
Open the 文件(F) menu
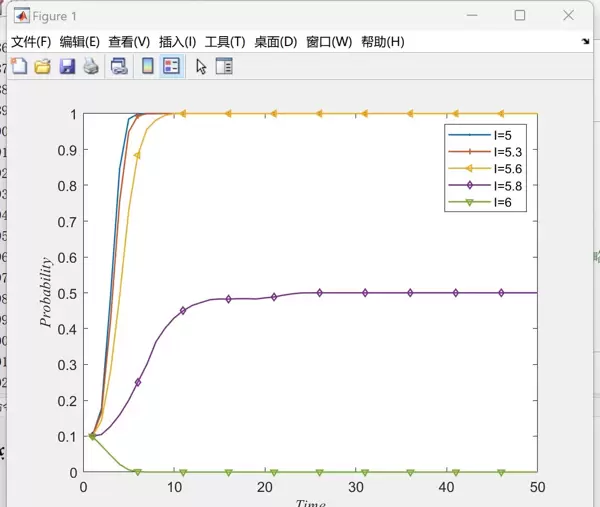point(31,42)
